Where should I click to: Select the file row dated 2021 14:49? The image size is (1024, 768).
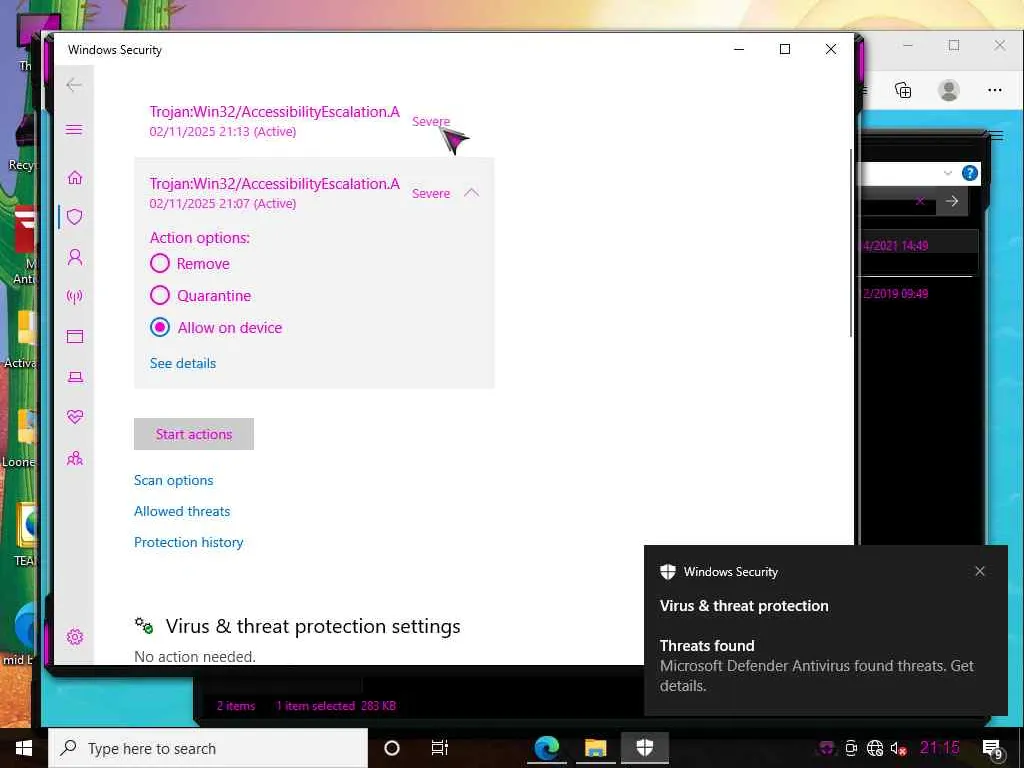(919, 246)
